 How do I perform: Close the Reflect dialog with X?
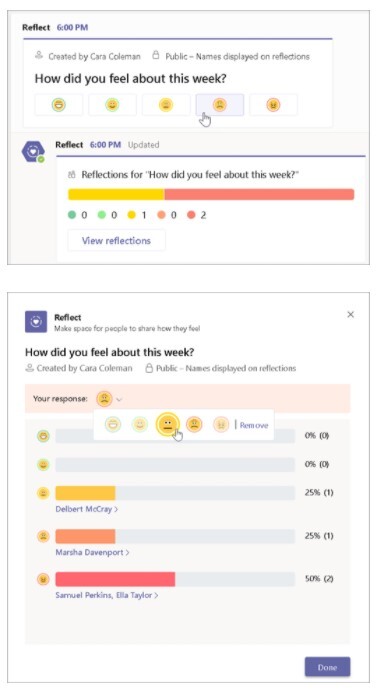350,314
